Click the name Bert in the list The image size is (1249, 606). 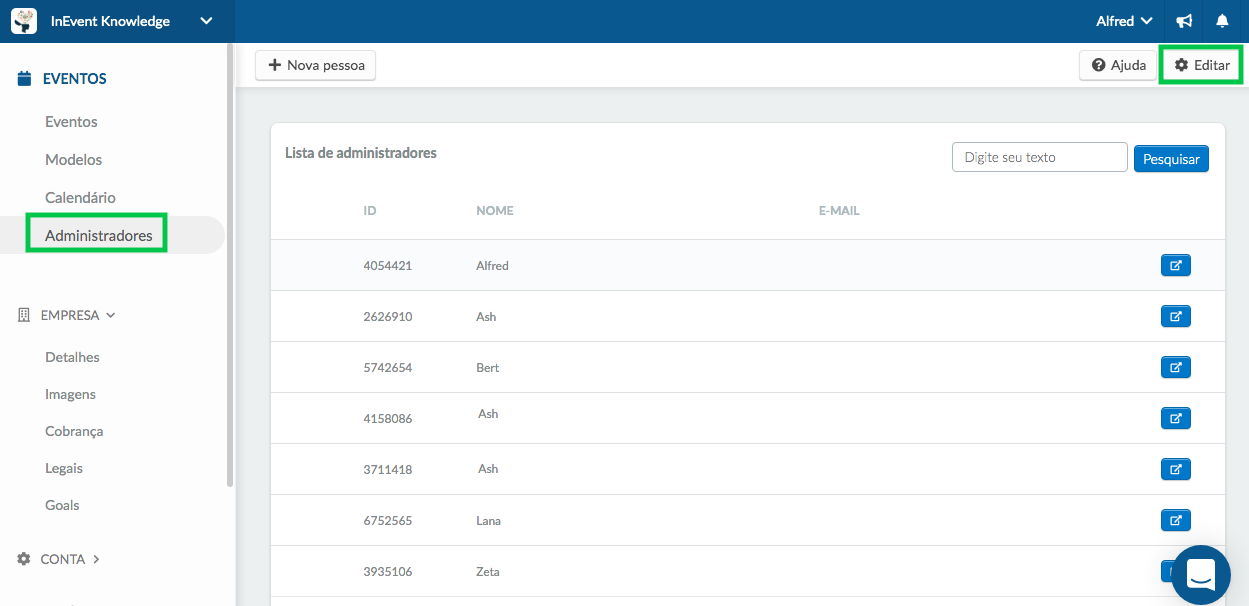coord(488,368)
